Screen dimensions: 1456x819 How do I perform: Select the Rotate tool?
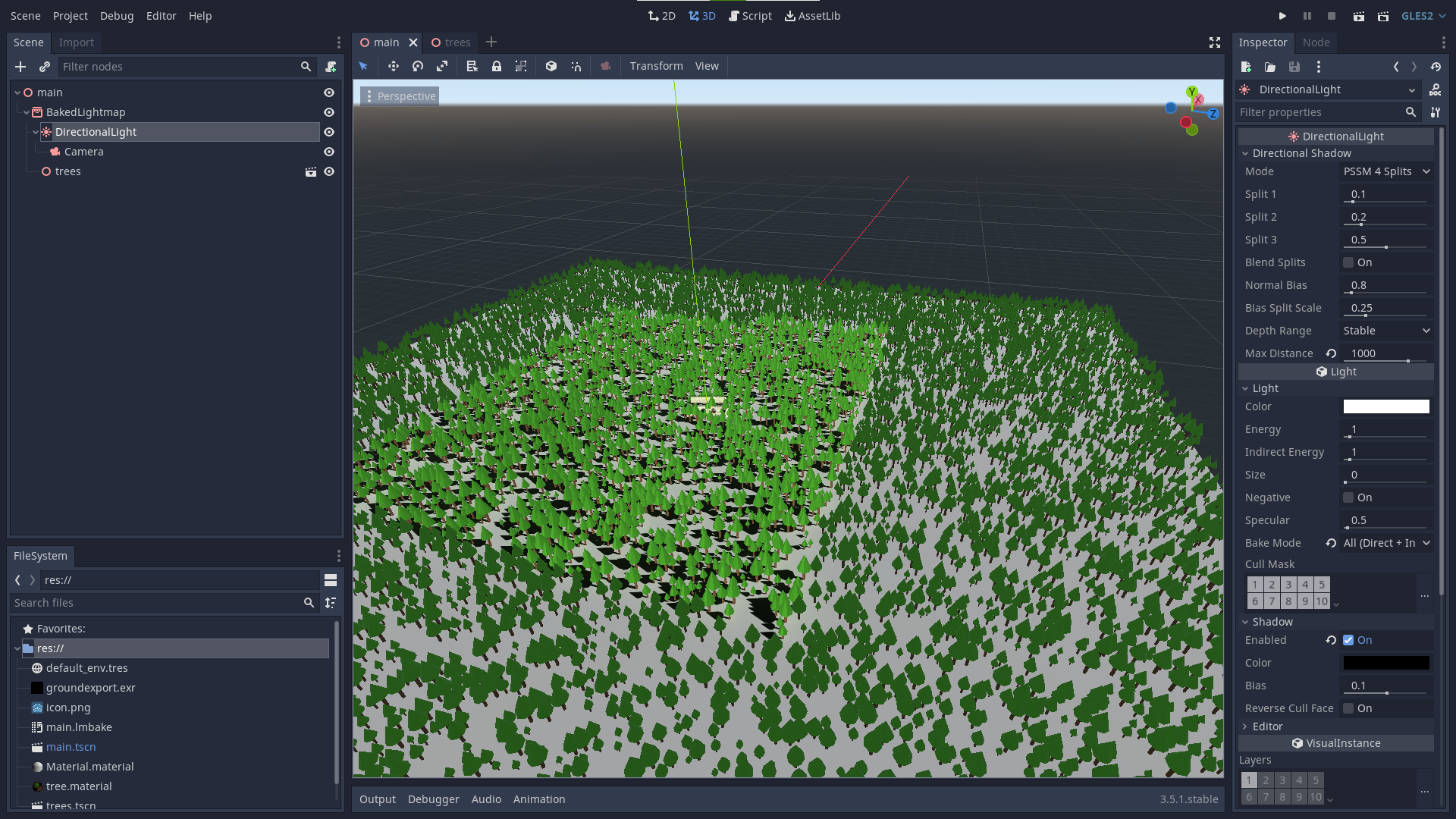[x=418, y=66]
